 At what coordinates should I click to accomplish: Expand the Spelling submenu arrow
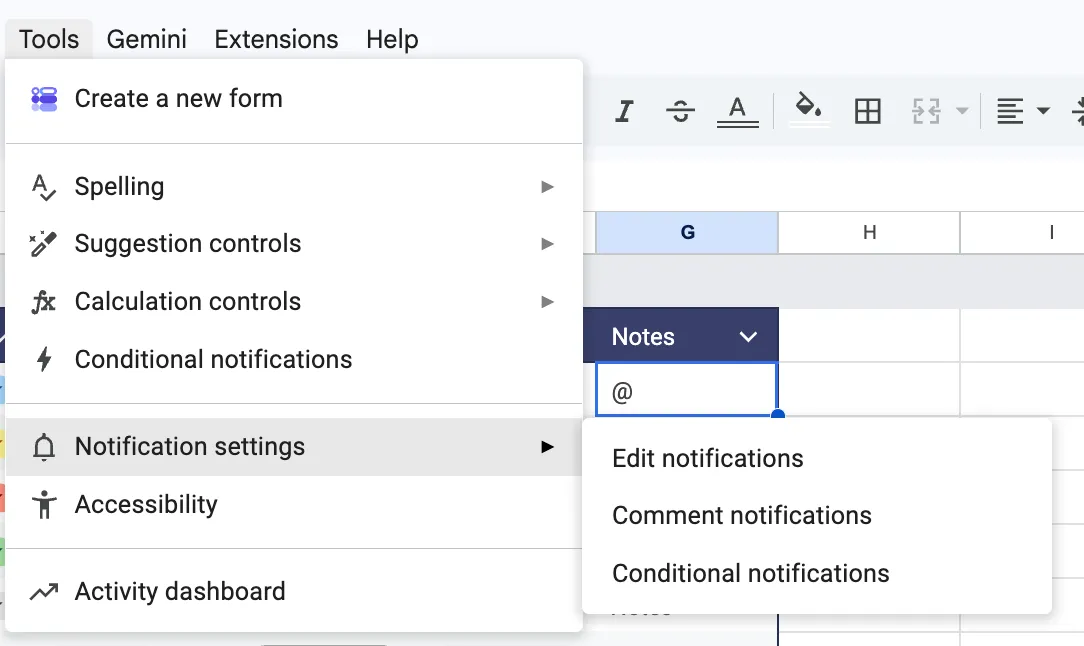pos(548,187)
